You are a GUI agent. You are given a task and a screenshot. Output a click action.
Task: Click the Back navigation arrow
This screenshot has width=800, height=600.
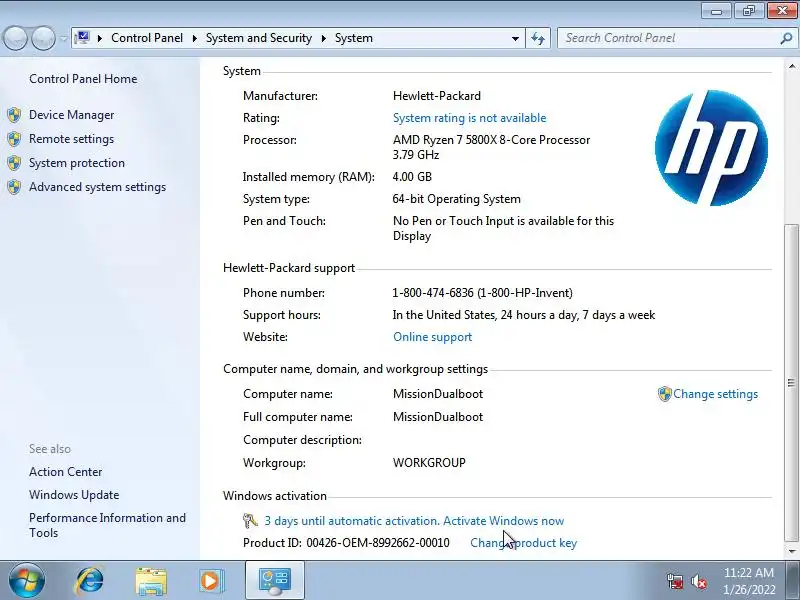click(16, 38)
